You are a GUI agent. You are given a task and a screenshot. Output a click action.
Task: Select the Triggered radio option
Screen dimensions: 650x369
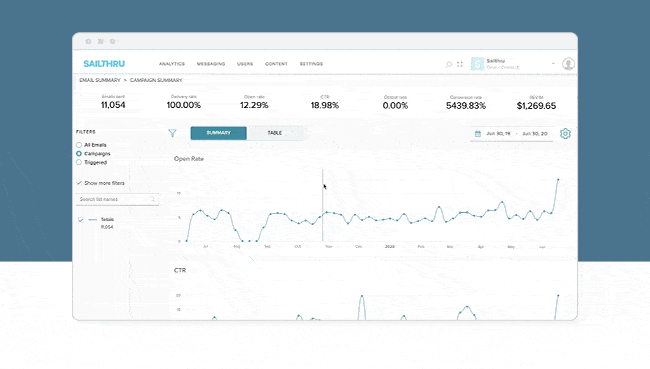pyautogui.click(x=79, y=162)
